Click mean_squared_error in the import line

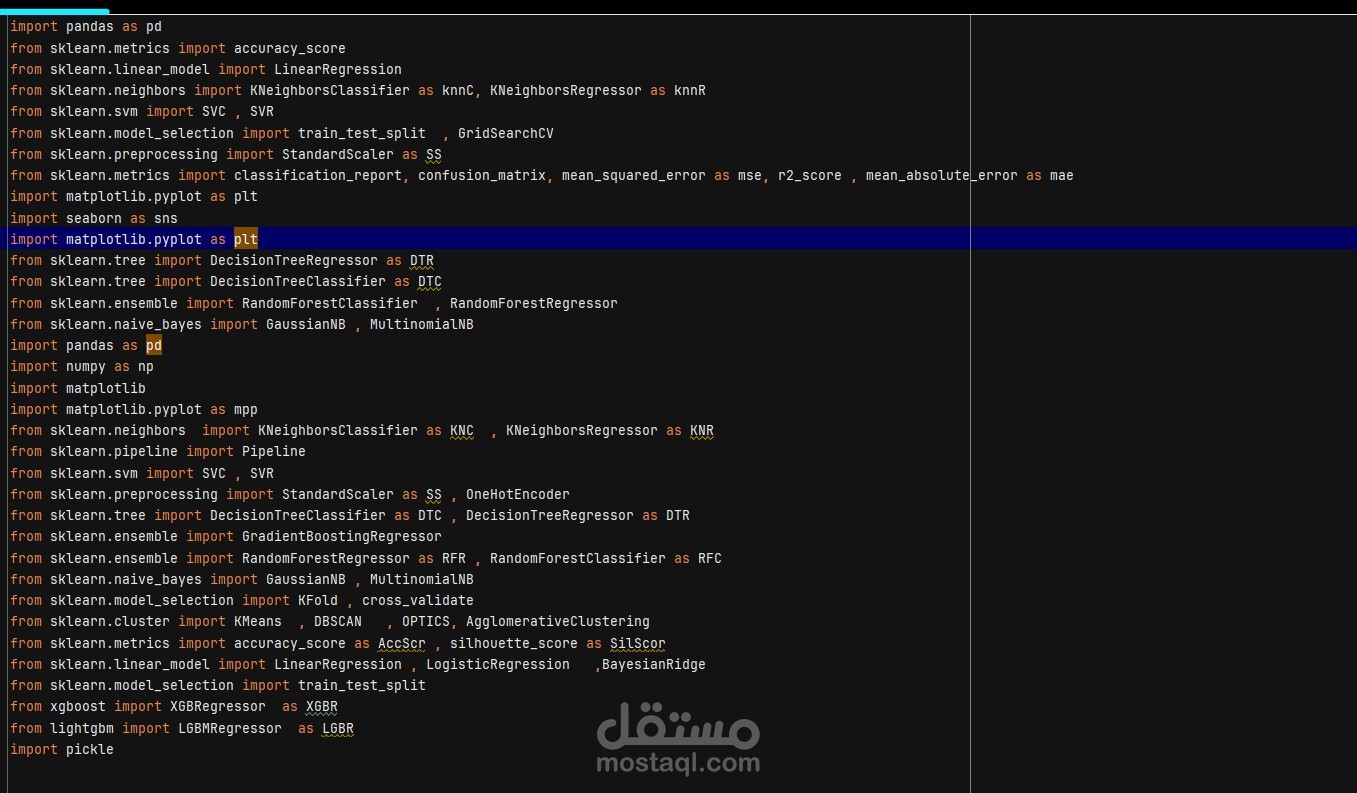634,175
